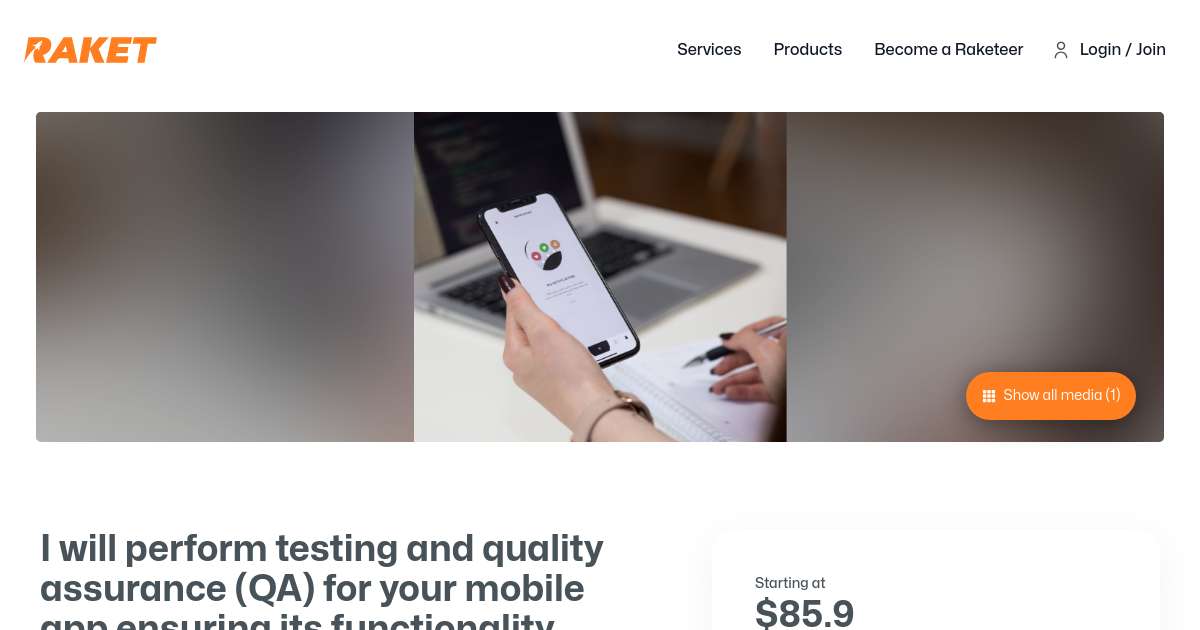The height and width of the screenshot is (630, 1200).
Task: Show all media (1) for this service
Action: pyautogui.click(x=1051, y=396)
